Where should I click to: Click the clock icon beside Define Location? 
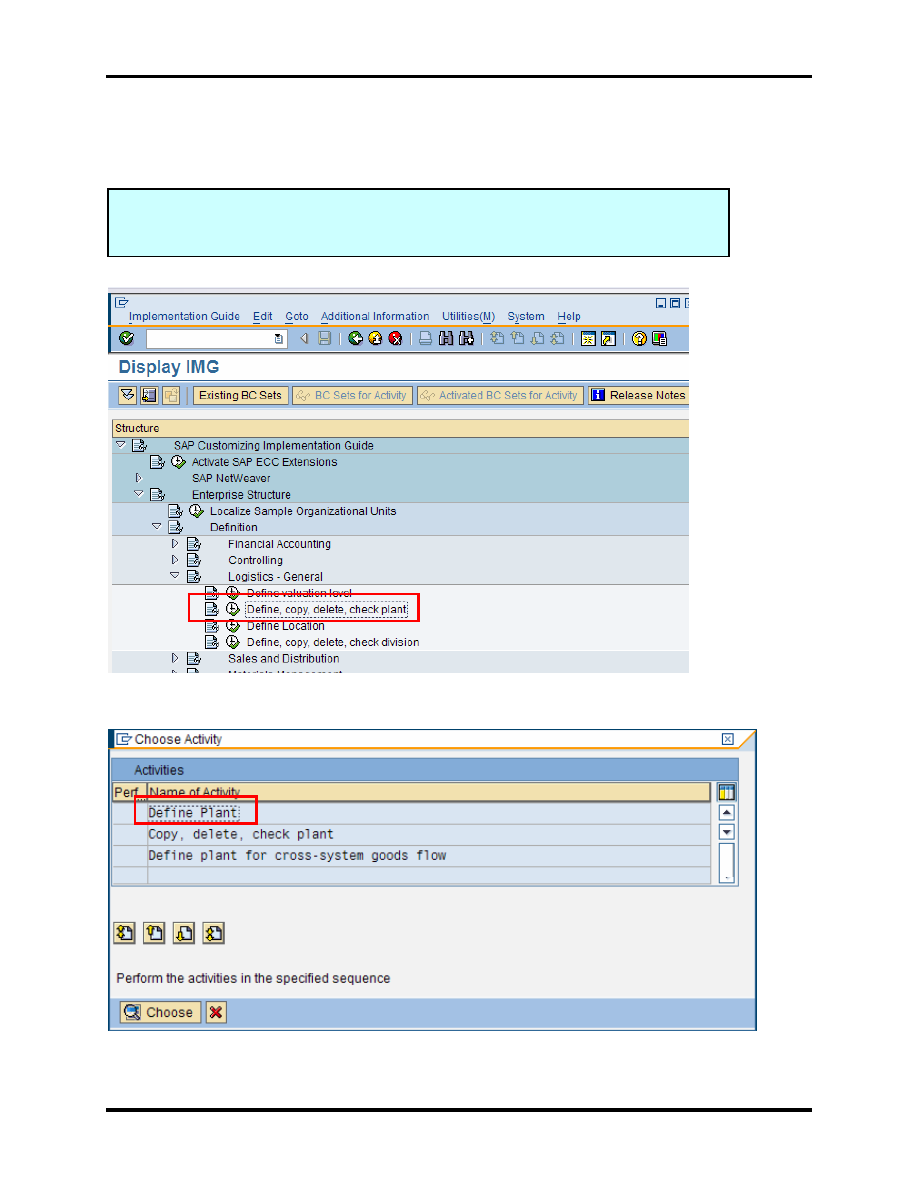(233, 626)
